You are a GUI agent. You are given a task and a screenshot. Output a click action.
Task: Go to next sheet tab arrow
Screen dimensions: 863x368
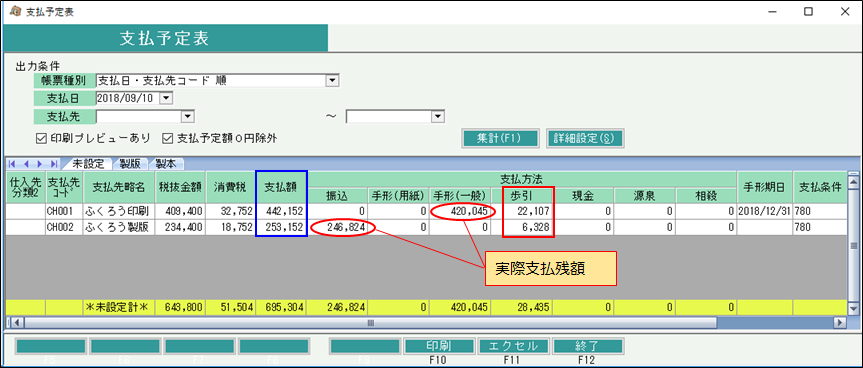pyautogui.click(x=40, y=164)
